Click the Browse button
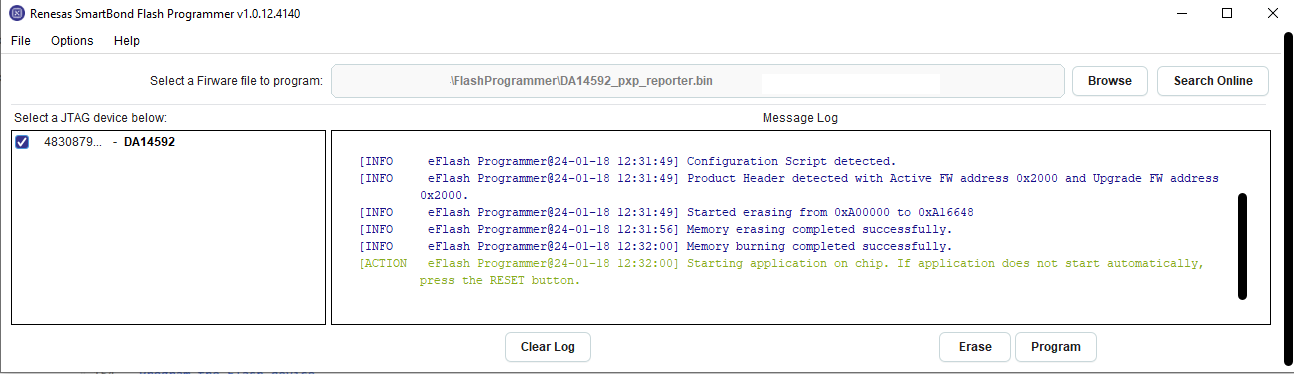This screenshot has width=1294, height=374. click(1110, 81)
